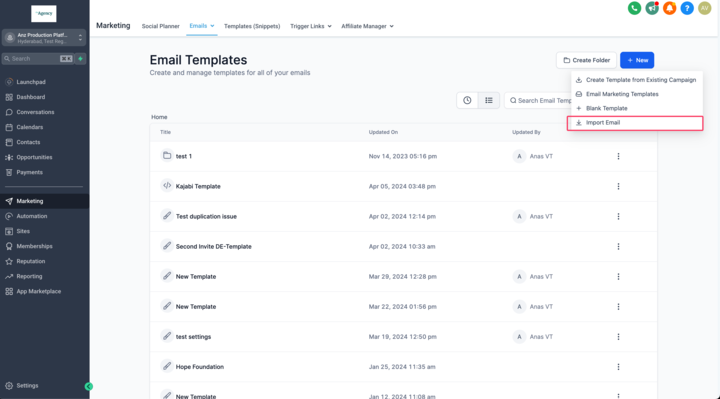Viewport: 720px width, 399px height.
Task: Open three-dot menu for Kajabi Template
Action: [x=618, y=186]
